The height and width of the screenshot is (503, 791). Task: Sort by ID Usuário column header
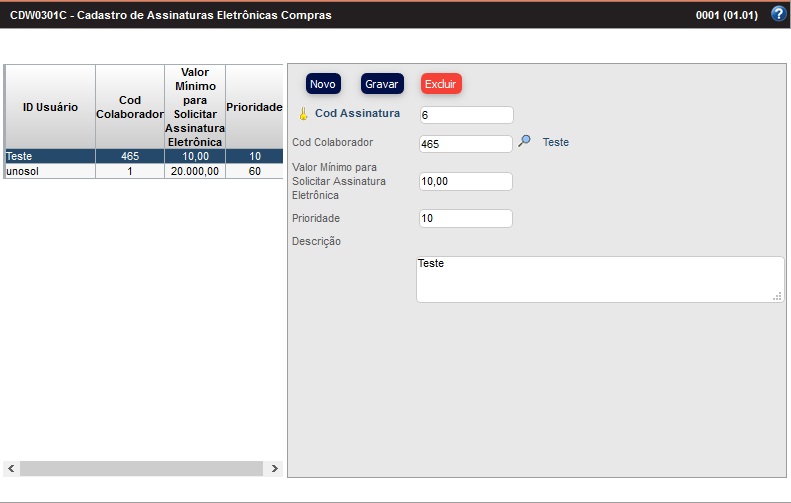click(50, 107)
